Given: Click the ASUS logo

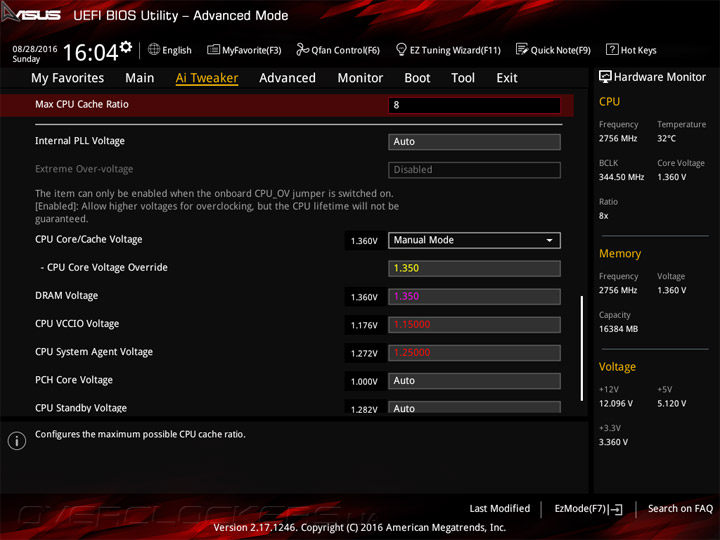Looking at the screenshot, I should tap(31, 14).
